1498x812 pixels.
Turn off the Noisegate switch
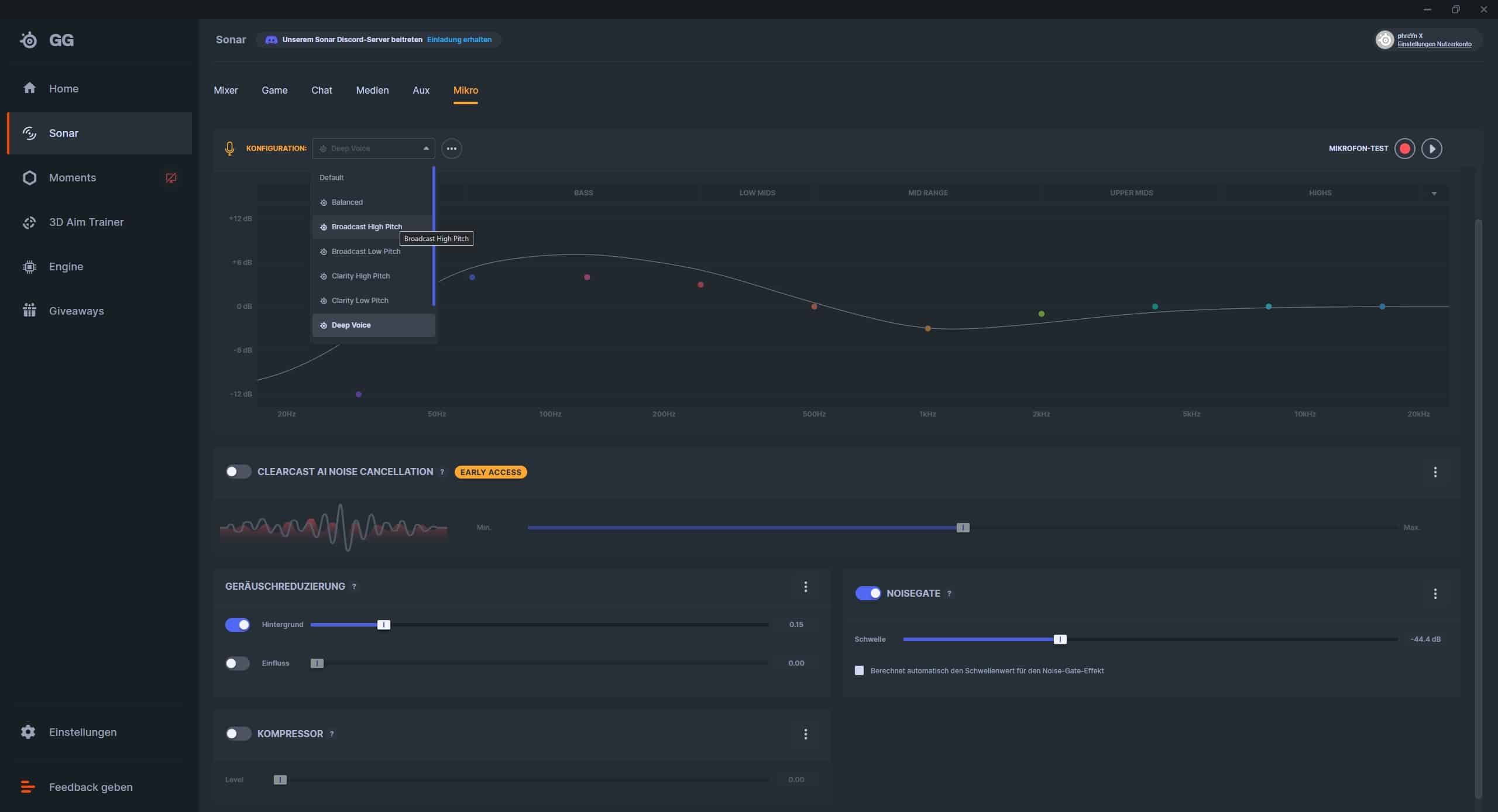click(868, 593)
